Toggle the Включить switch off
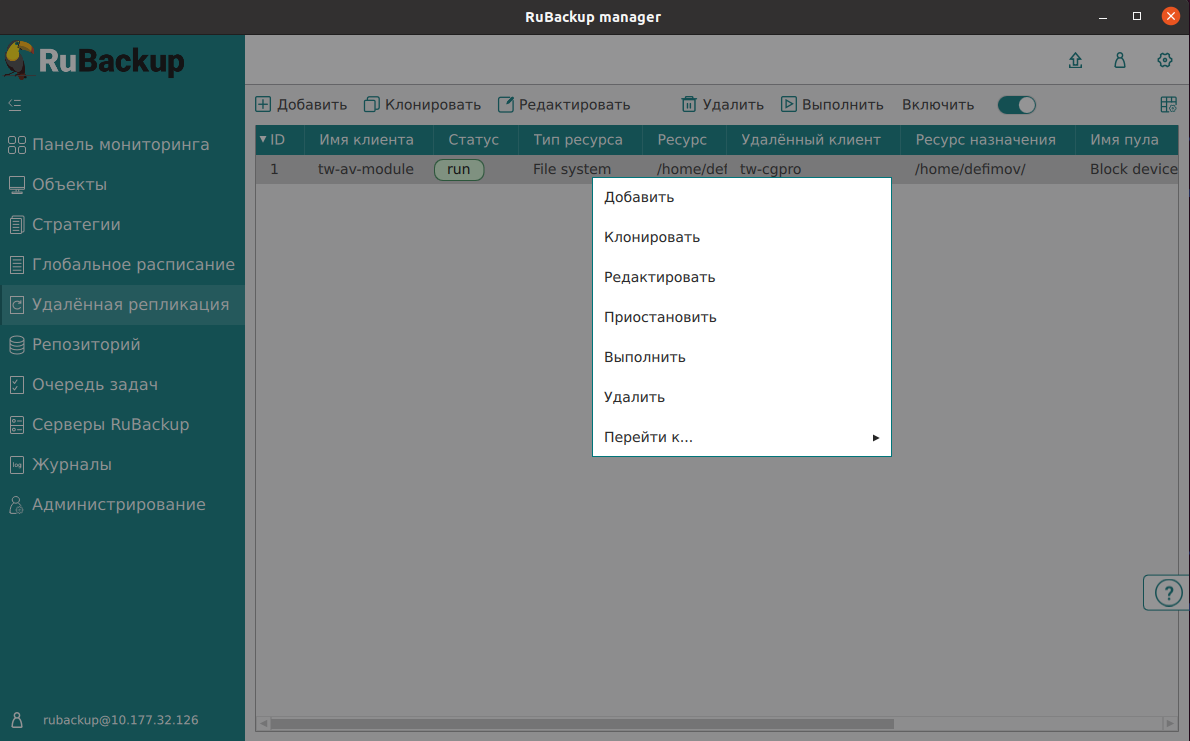Image resolution: width=1190 pixels, height=741 pixels. click(1016, 105)
